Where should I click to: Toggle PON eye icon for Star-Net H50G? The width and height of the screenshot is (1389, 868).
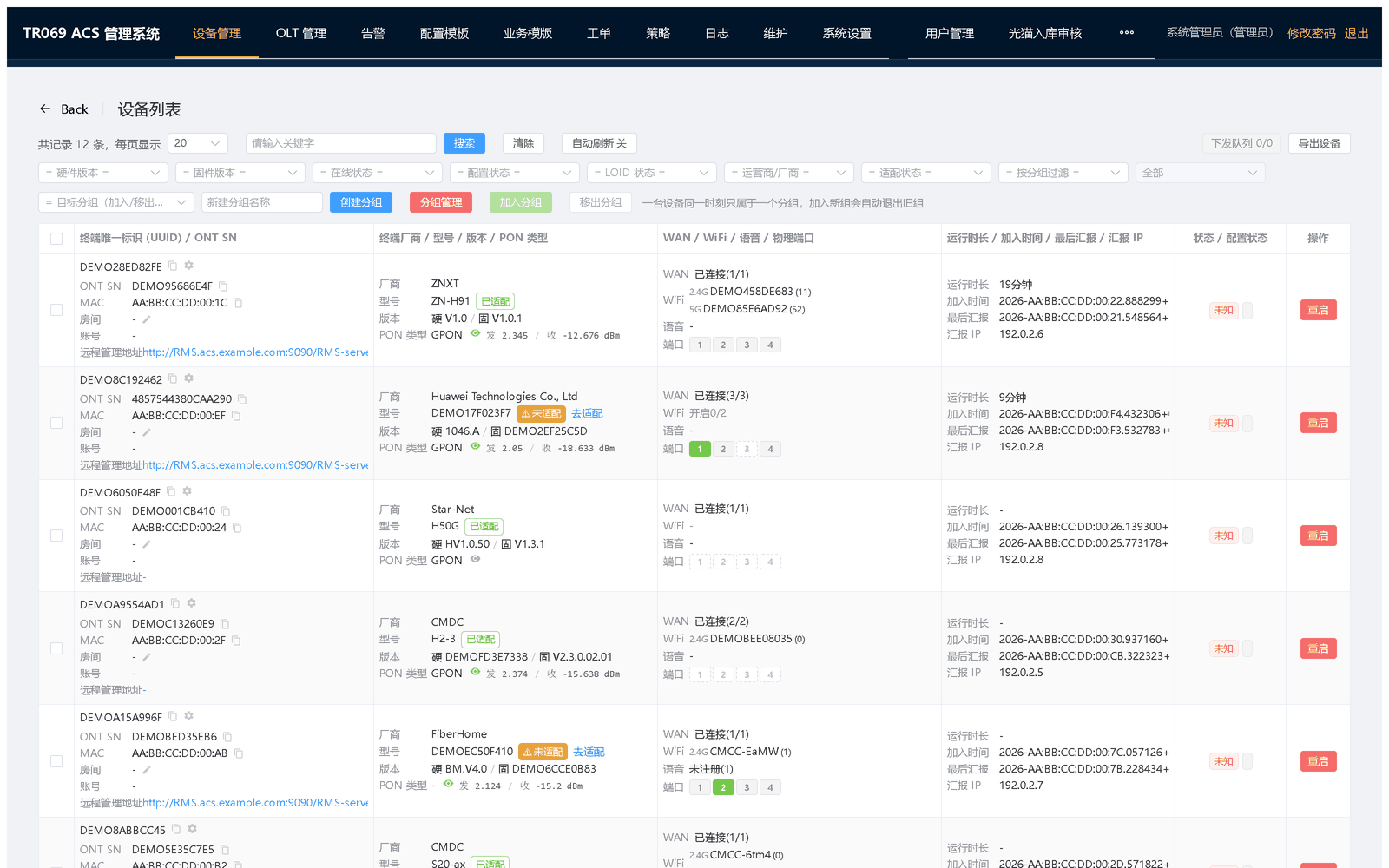[475, 559]
